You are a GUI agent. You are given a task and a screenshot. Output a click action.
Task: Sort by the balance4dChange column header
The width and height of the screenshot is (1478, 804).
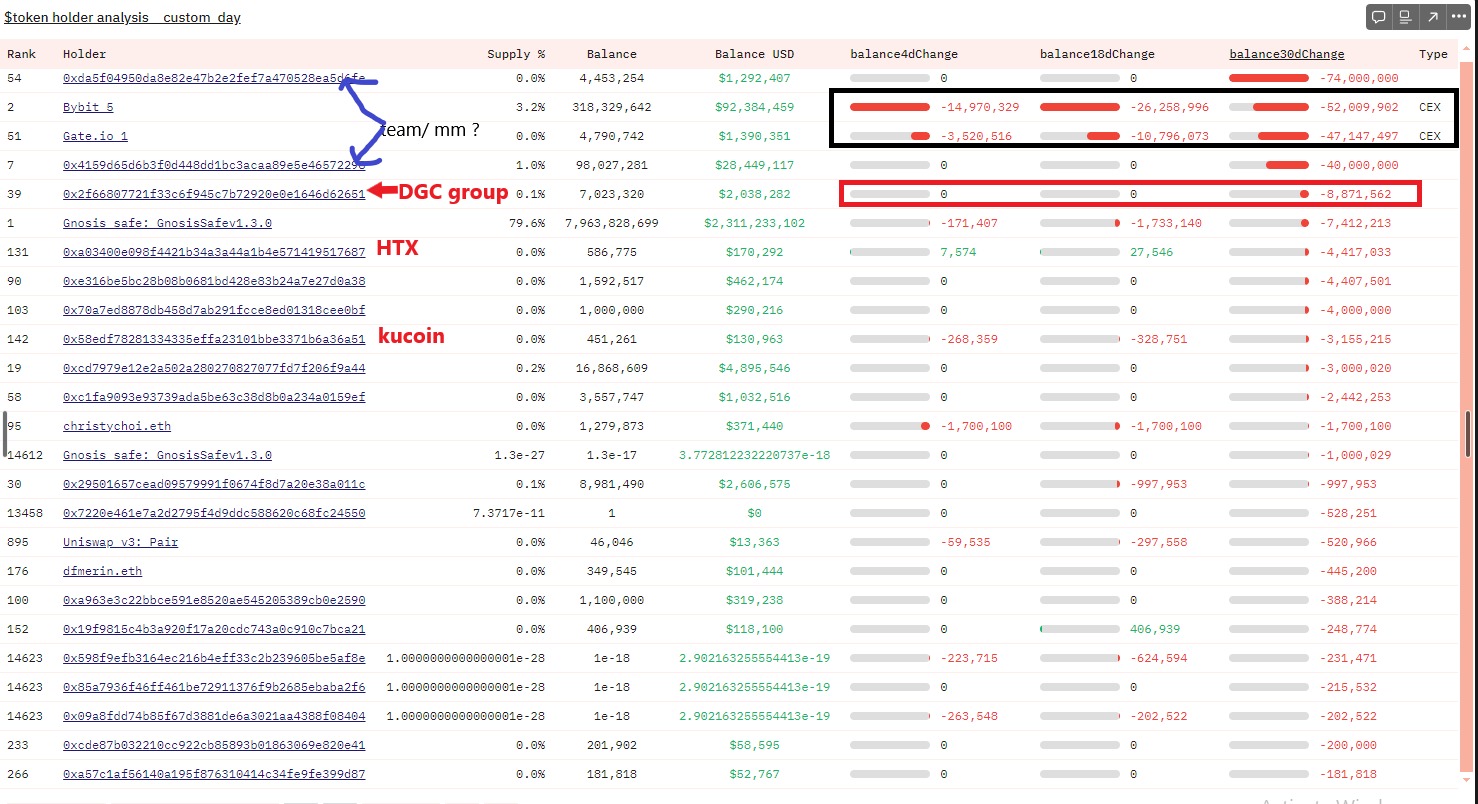point(903,54)
